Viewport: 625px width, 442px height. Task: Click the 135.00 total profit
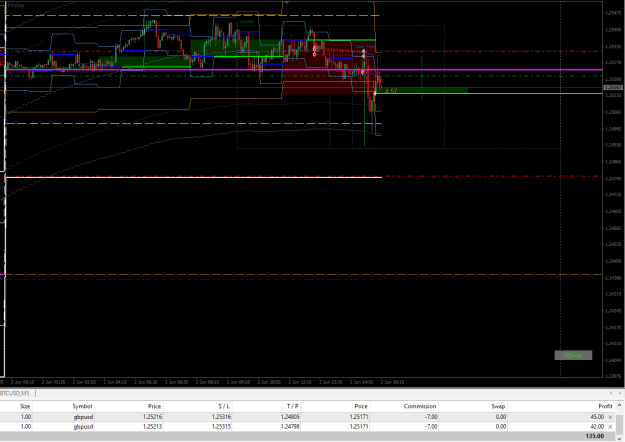coord(595,436)
